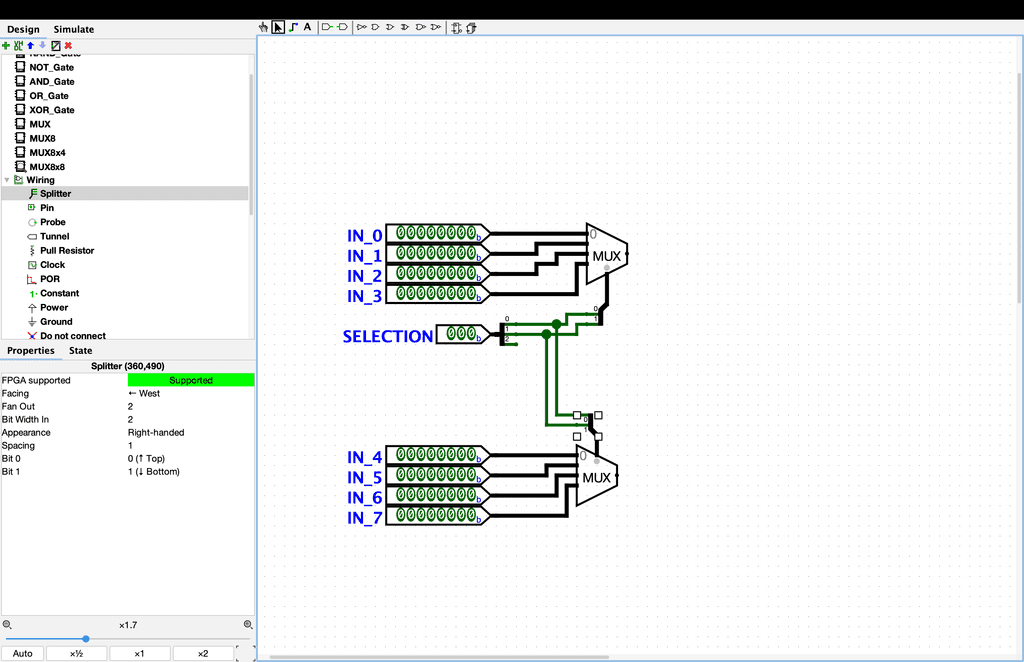The width and height of the screenshot is (1024, 662).
Task: Select the Text tool (A)
Action: [x=307, y=27]
